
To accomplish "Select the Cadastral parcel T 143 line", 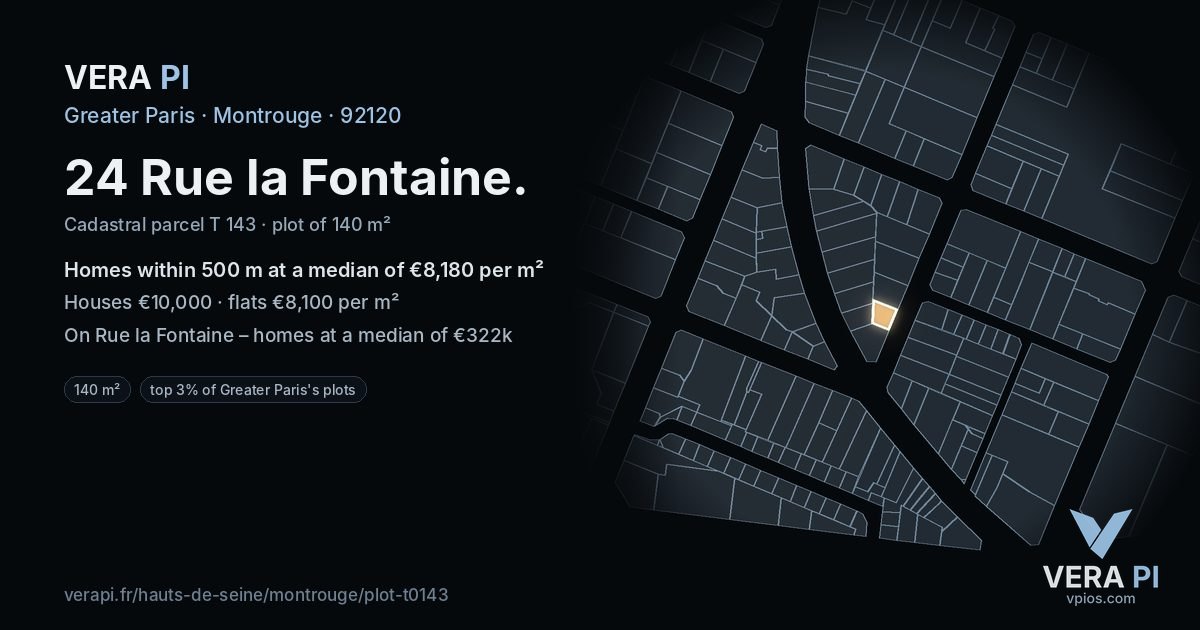I will 227,224.
